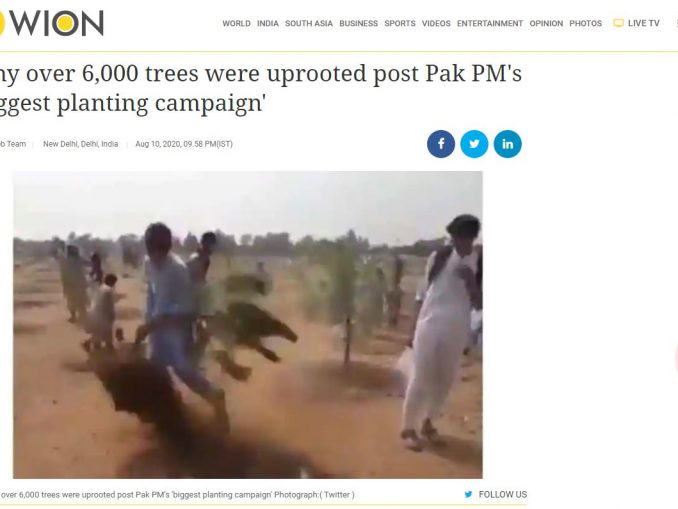Click the WION logo
Screen dimensions: 678x509
pos(51,23)
